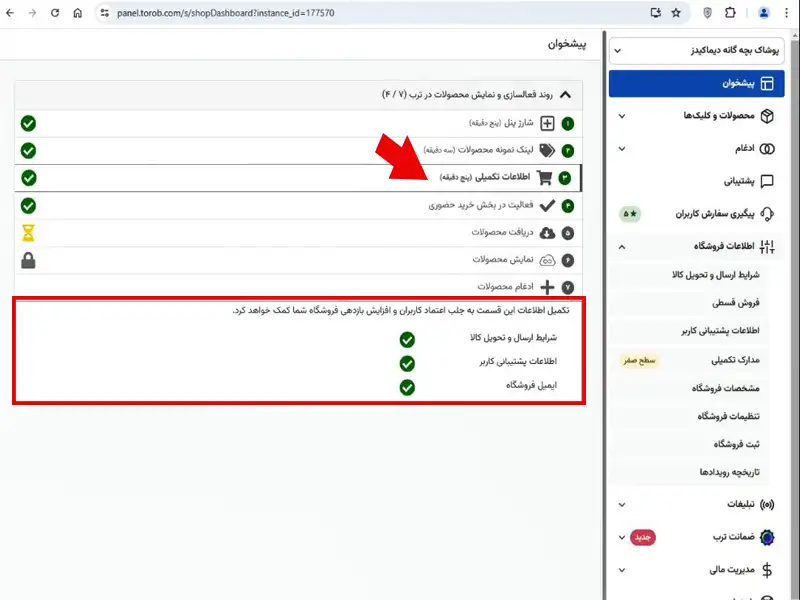Click the dollar icon for مدیریت مالی
The height and width of the screenshot is (600, 800).
click(767, 570)
